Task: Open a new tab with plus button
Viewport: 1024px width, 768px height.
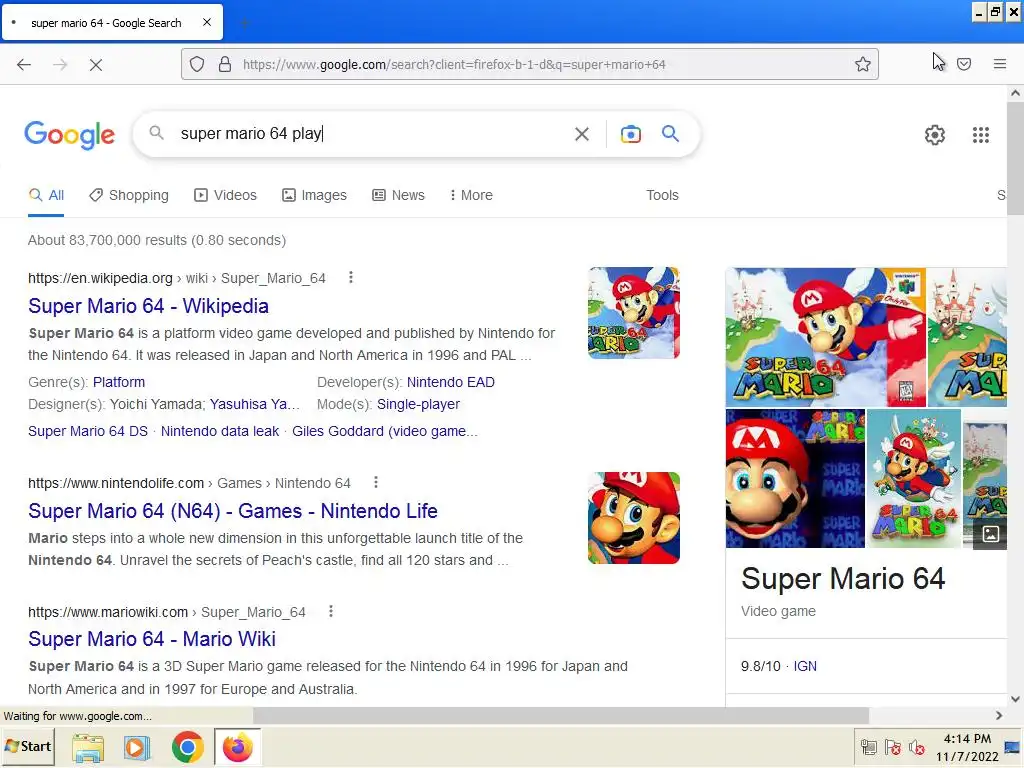Action: pyautogui.click(x=244, y=24)
